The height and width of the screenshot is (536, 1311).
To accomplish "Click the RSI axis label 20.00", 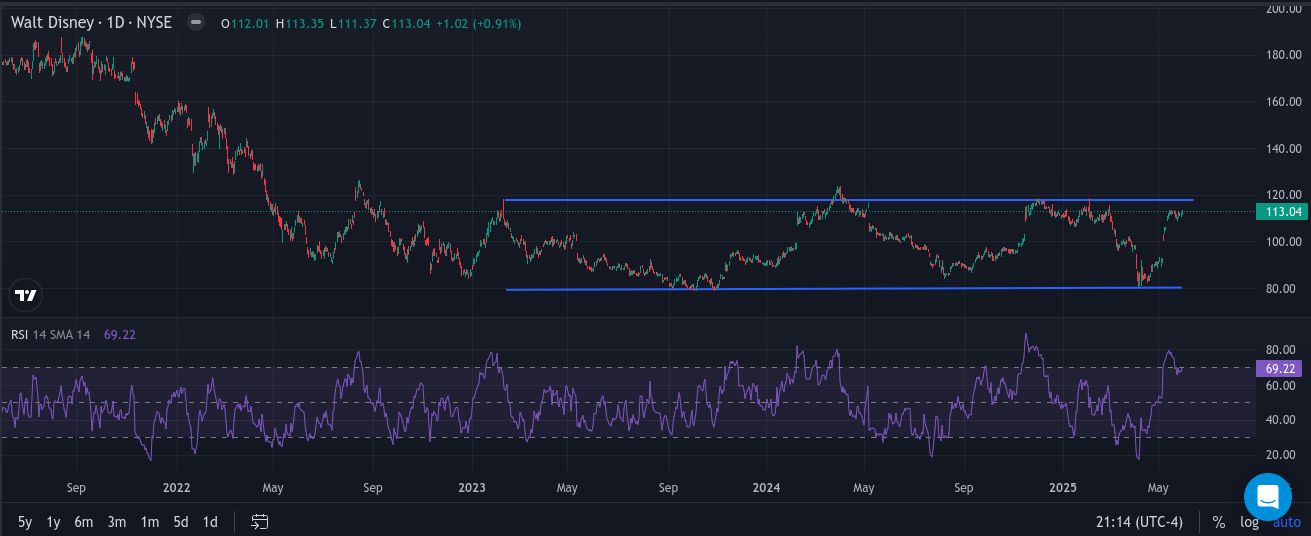I will tap(1280, 455).
